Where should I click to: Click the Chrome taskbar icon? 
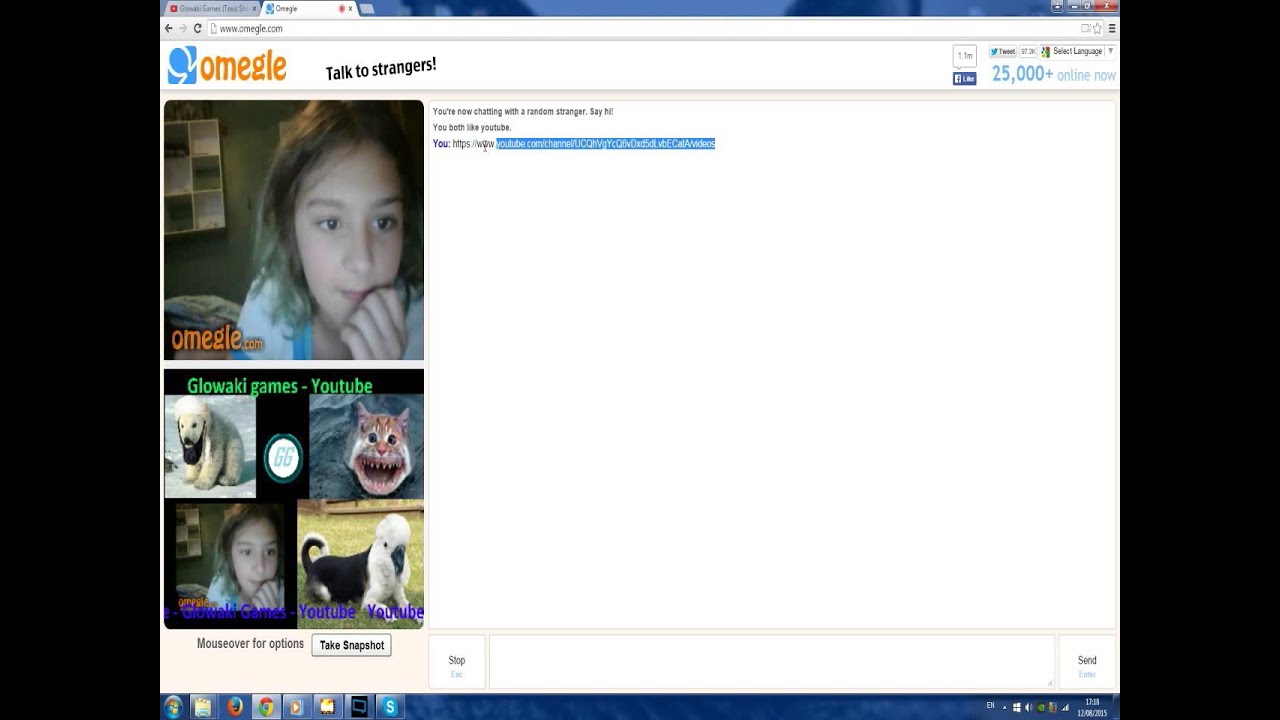pos(266,707)
